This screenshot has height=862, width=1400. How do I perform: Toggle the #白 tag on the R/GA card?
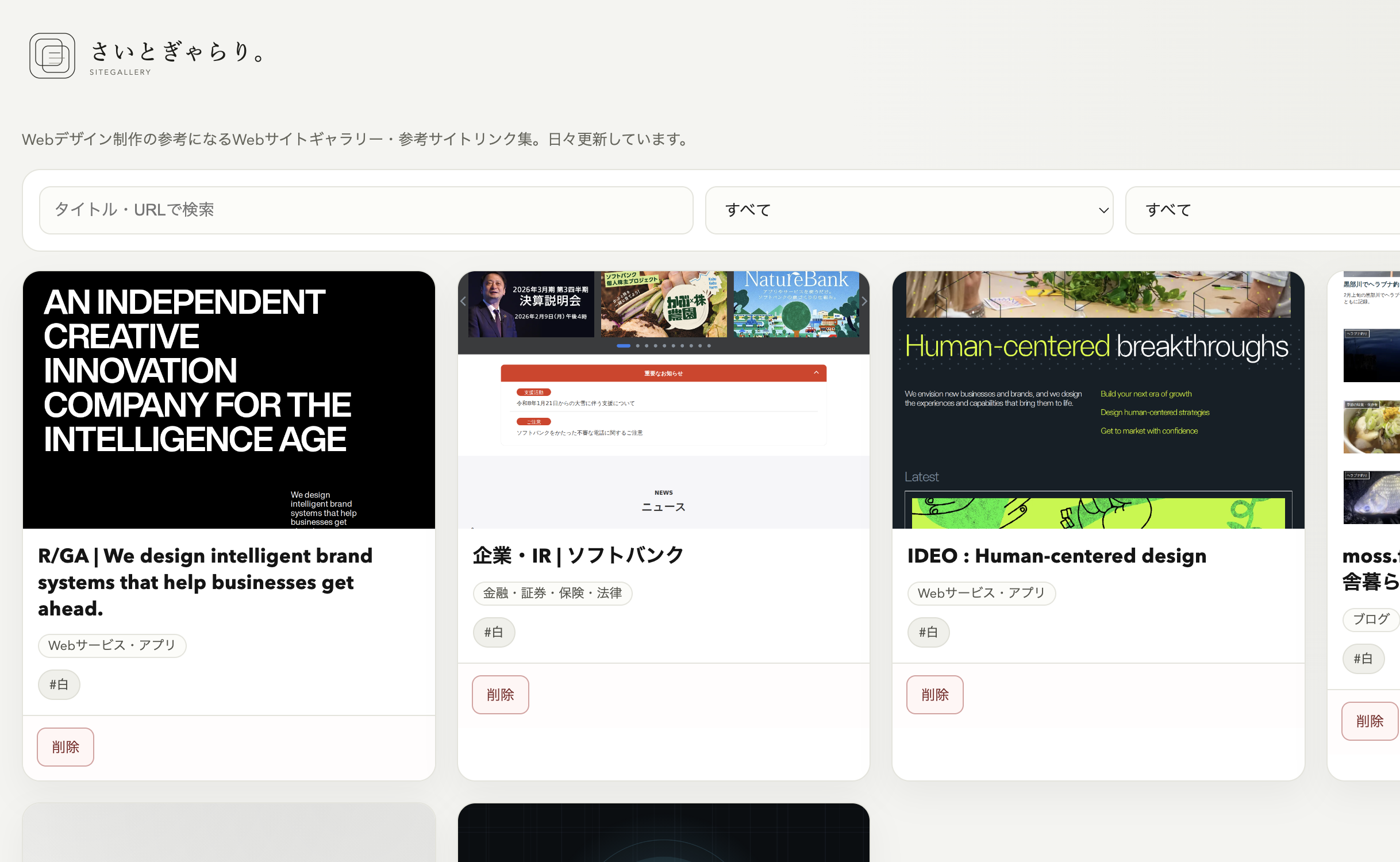[x=59, y=684]
